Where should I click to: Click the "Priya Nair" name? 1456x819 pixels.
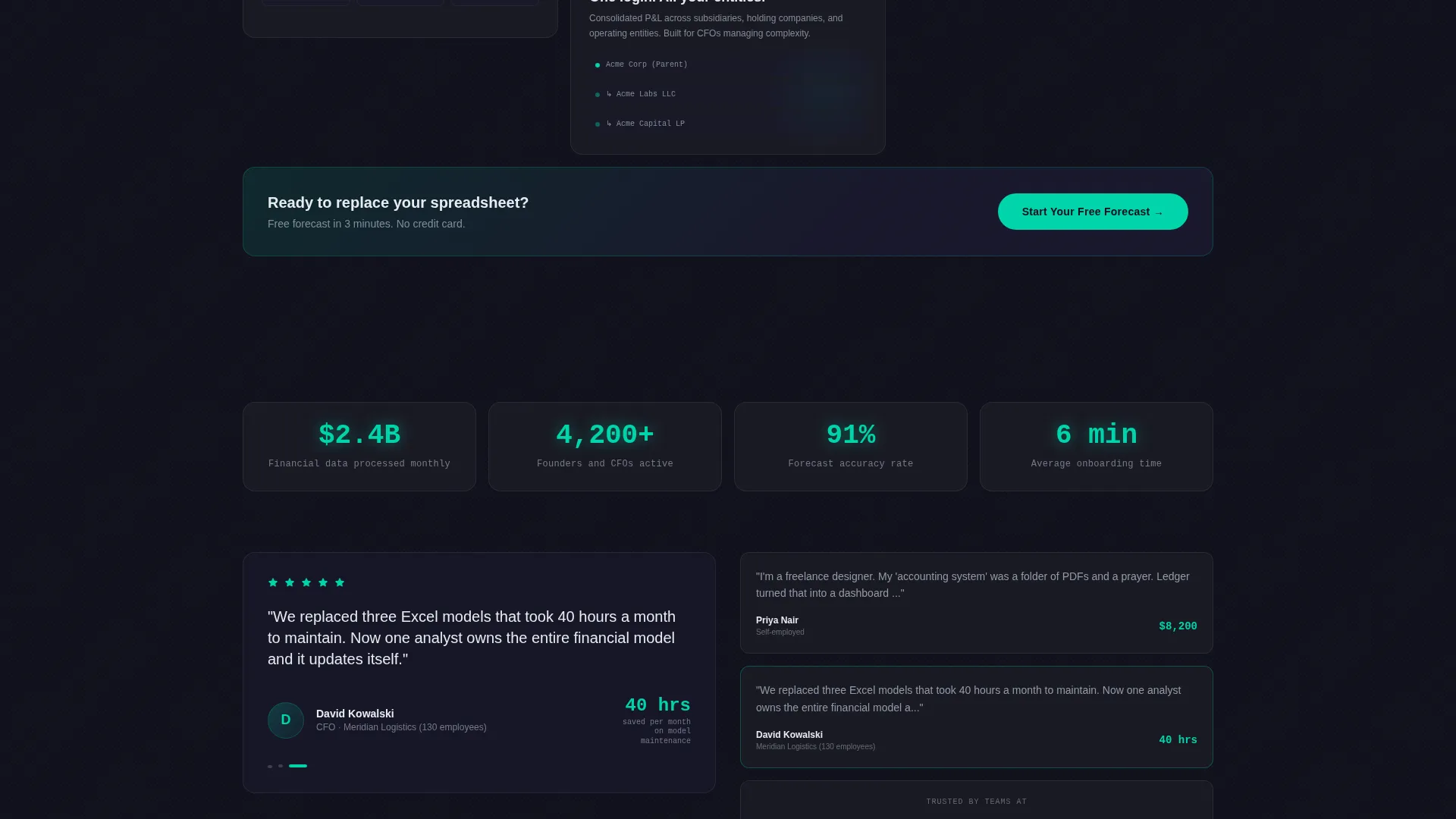[777, 620]
